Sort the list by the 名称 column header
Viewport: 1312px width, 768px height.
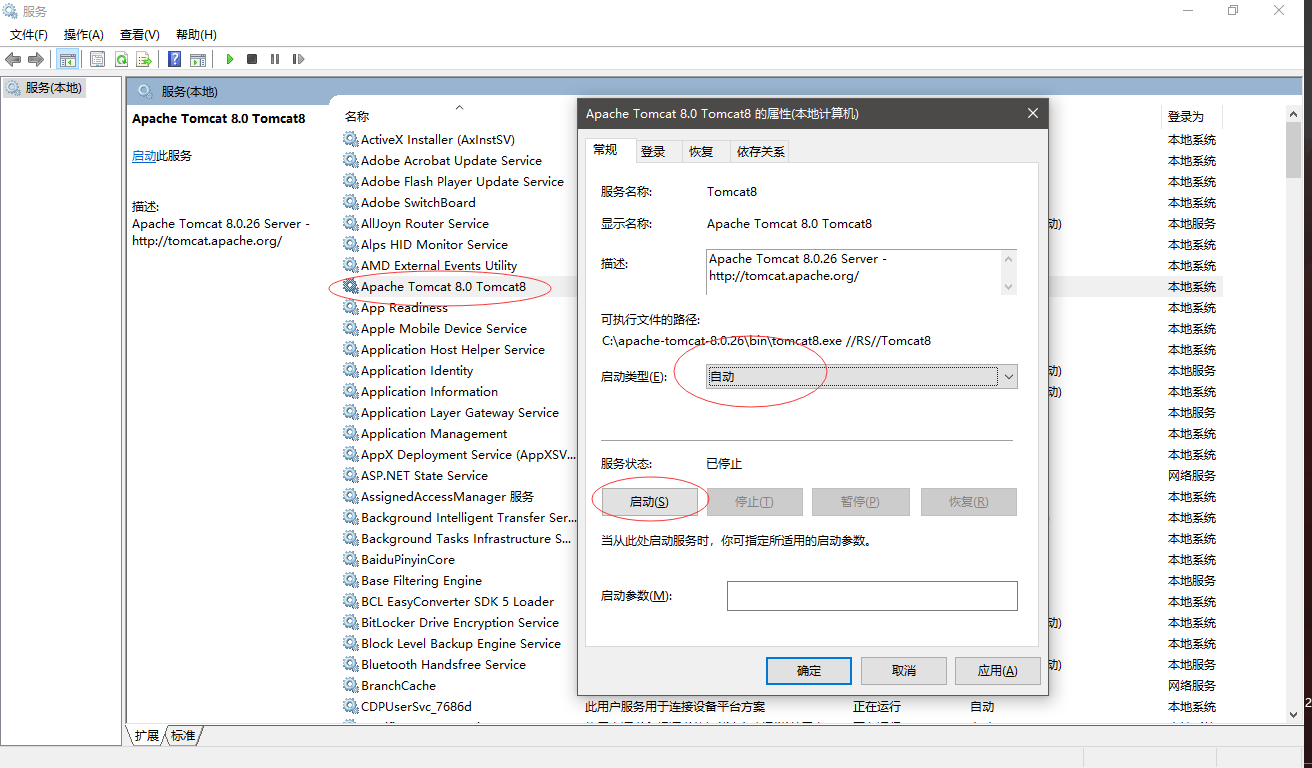click(x=357, y=117)
